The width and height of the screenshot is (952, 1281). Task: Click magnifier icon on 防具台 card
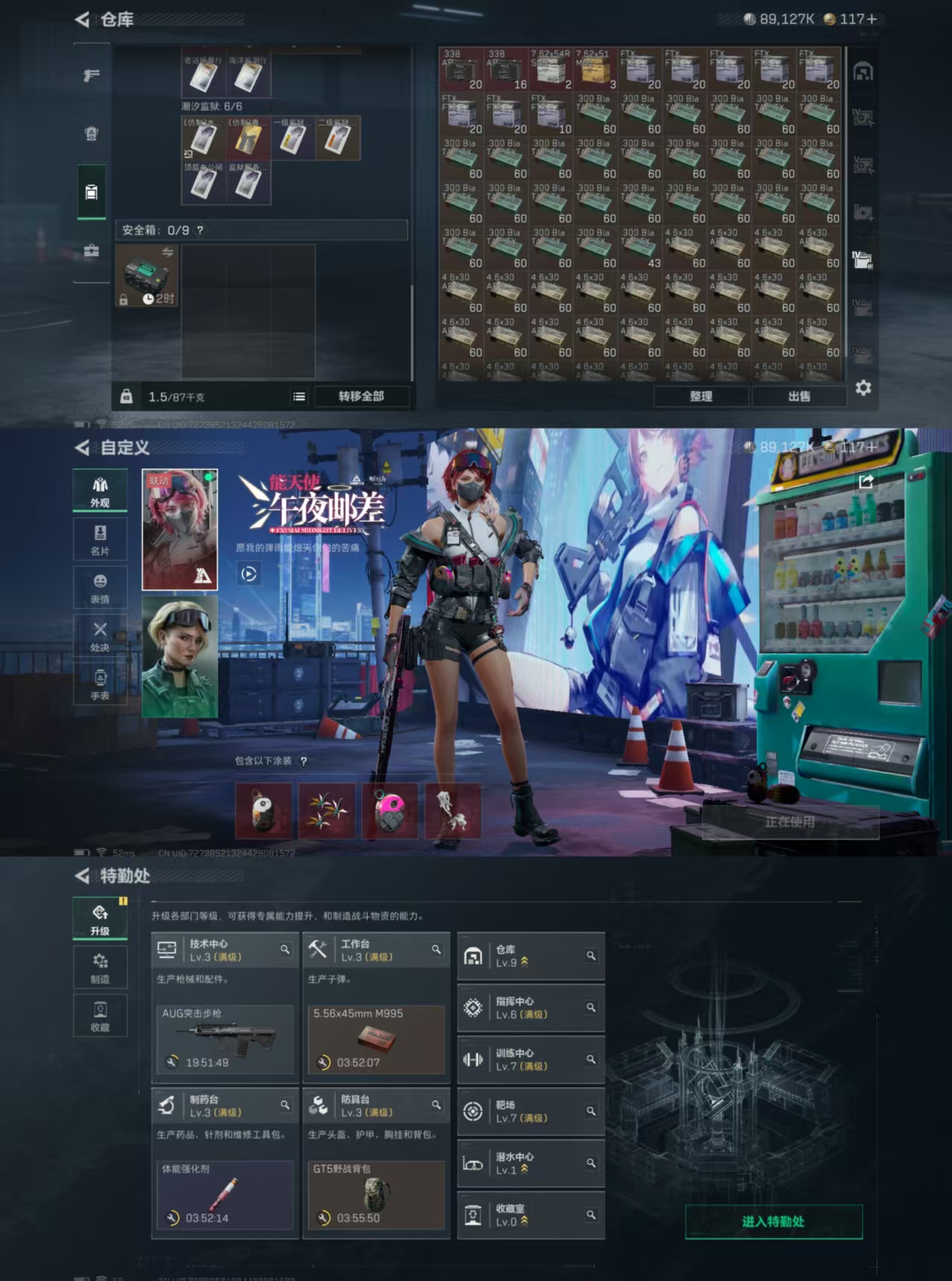point(436,1105)
